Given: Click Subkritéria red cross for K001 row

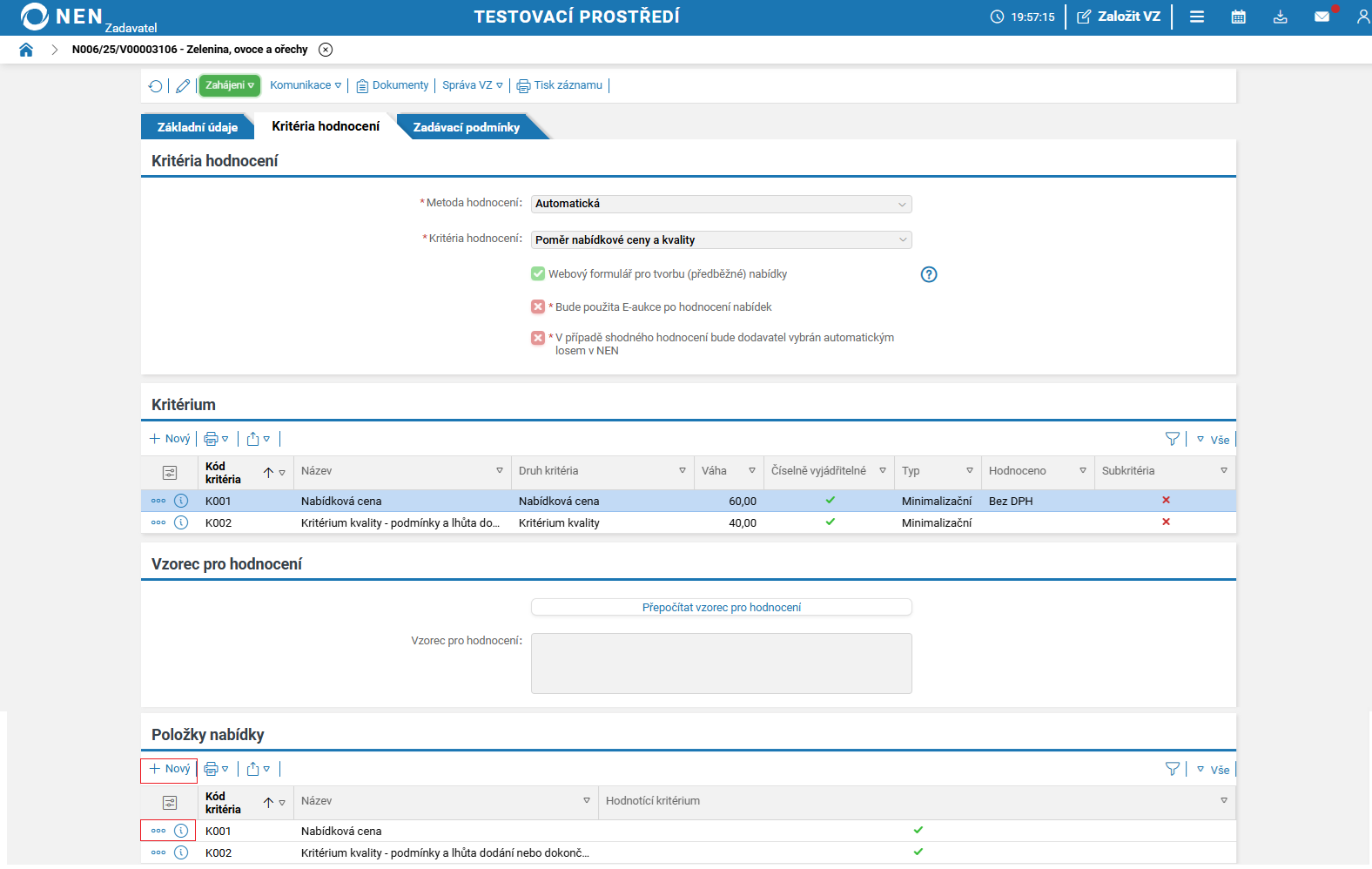Looking at the screenshot, I should pyautogui.click(x=1166, y=500).
